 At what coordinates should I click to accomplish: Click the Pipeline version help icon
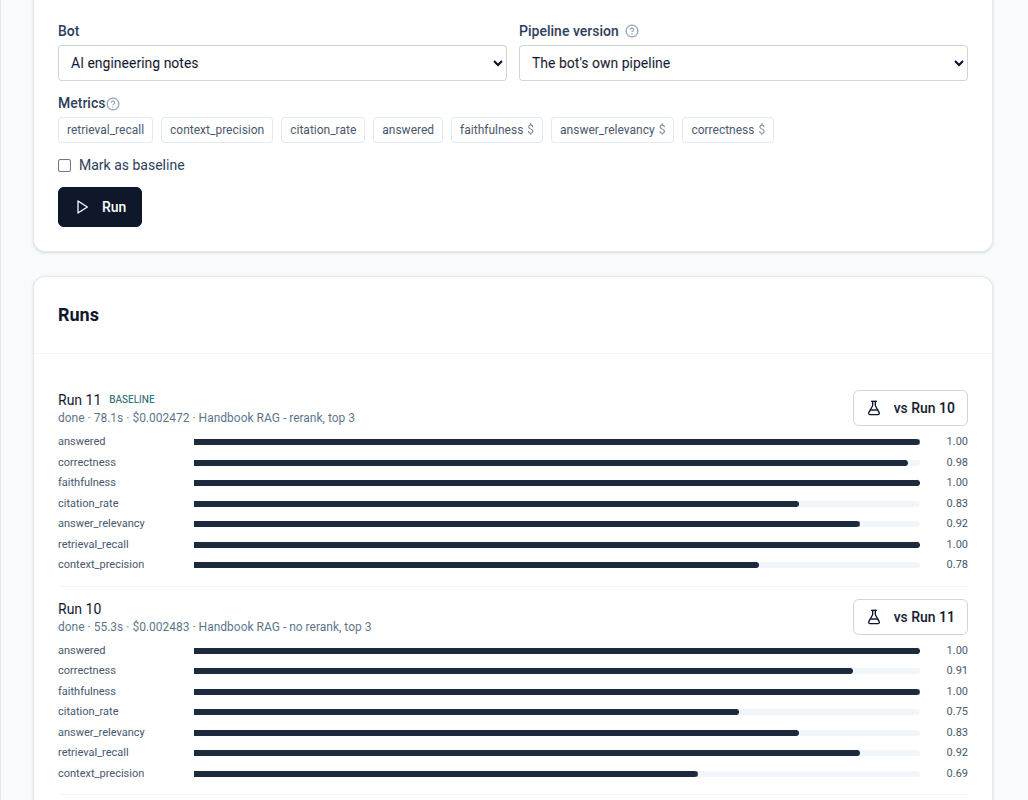coord(631,31)
